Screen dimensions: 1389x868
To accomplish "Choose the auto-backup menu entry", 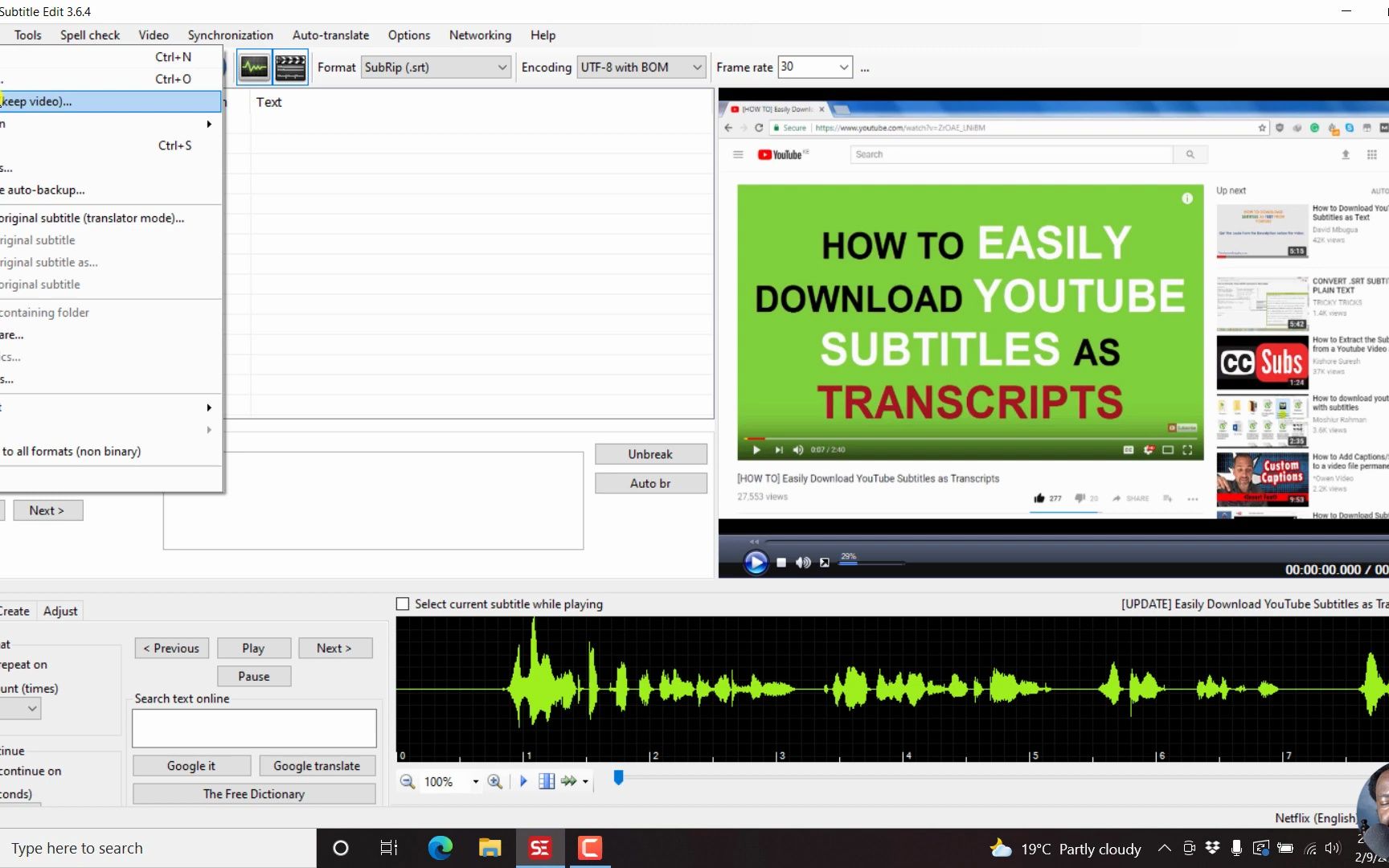I will pos(110,190).
